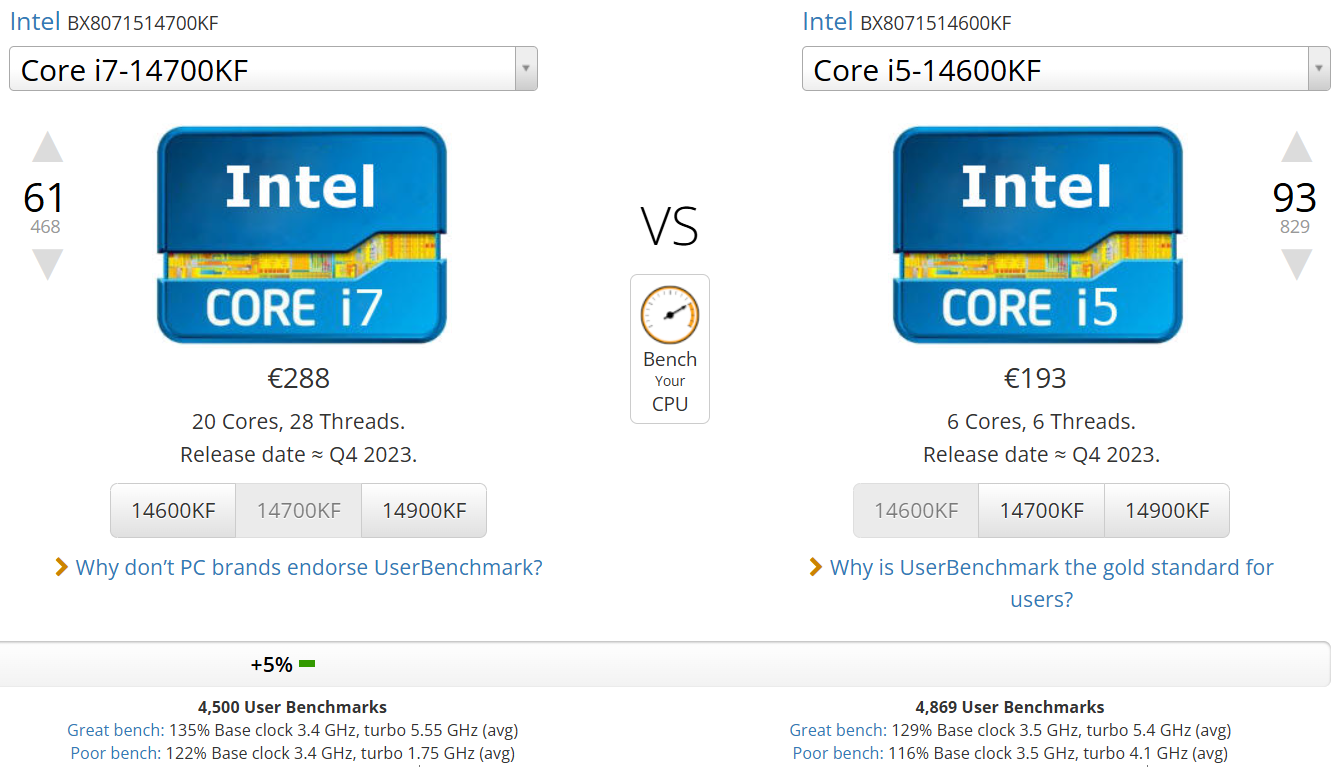Click the €288 price of the i7

[298, 378]
